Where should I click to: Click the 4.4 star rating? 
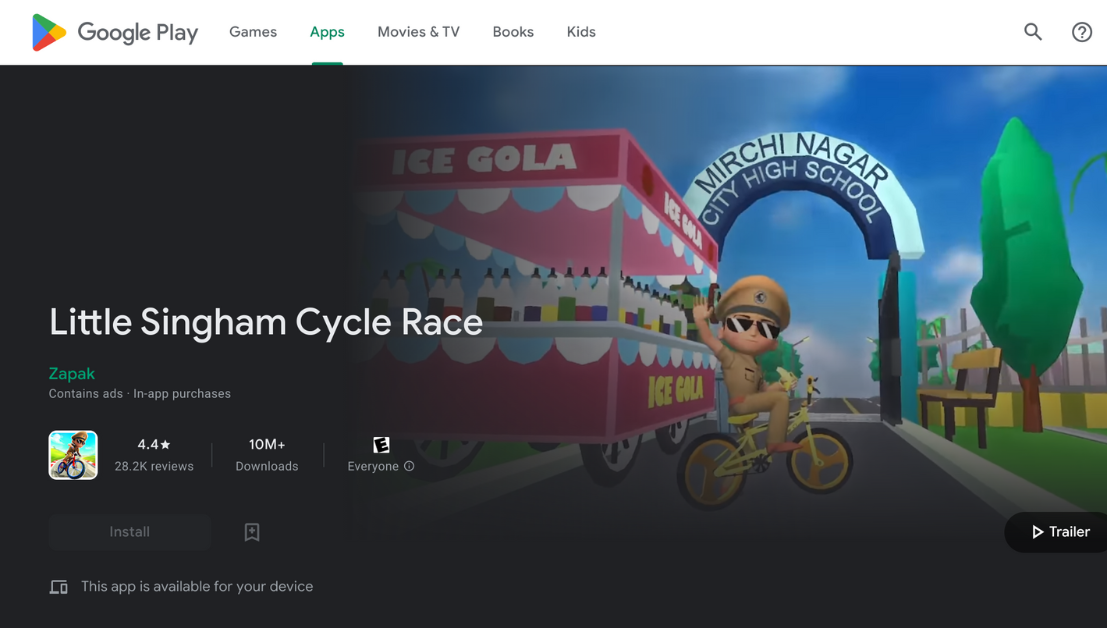[154, 445]
